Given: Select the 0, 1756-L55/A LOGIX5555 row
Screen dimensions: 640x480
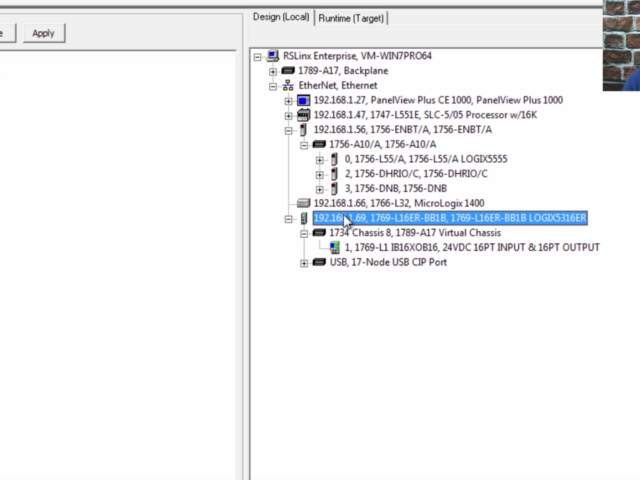Looking at the screenshot, I should [x=426, y=159].
